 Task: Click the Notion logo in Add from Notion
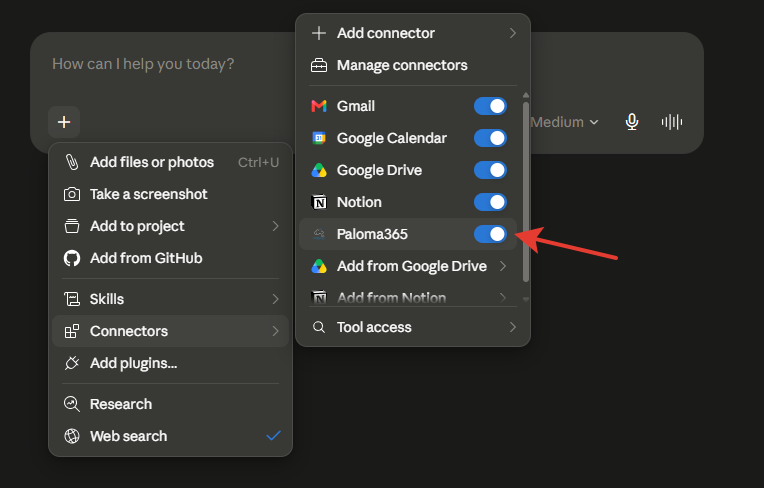click(x=319, y=298)
